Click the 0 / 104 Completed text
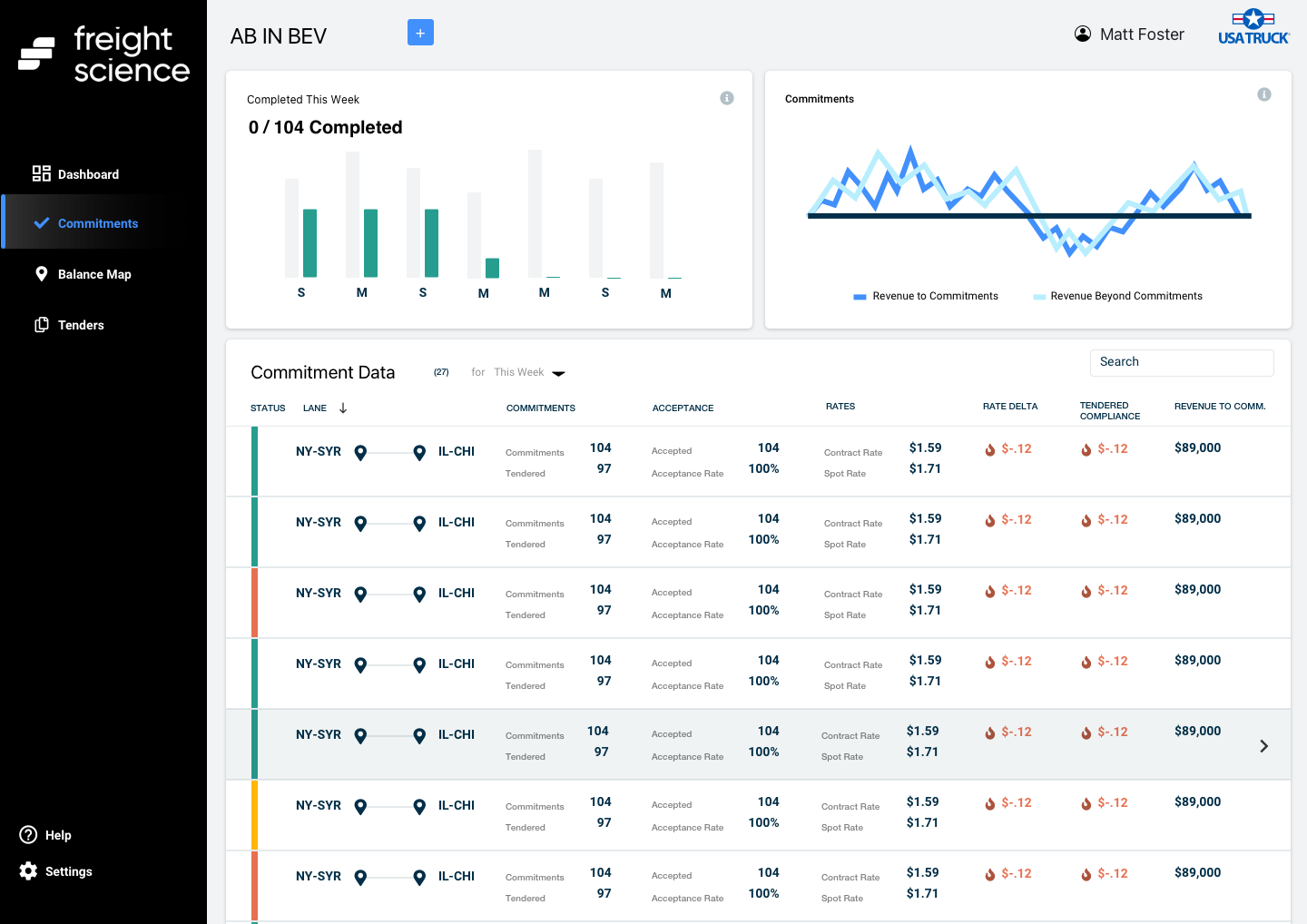The width and height of the screenshot is (1307, 924). tap(325, 128)
